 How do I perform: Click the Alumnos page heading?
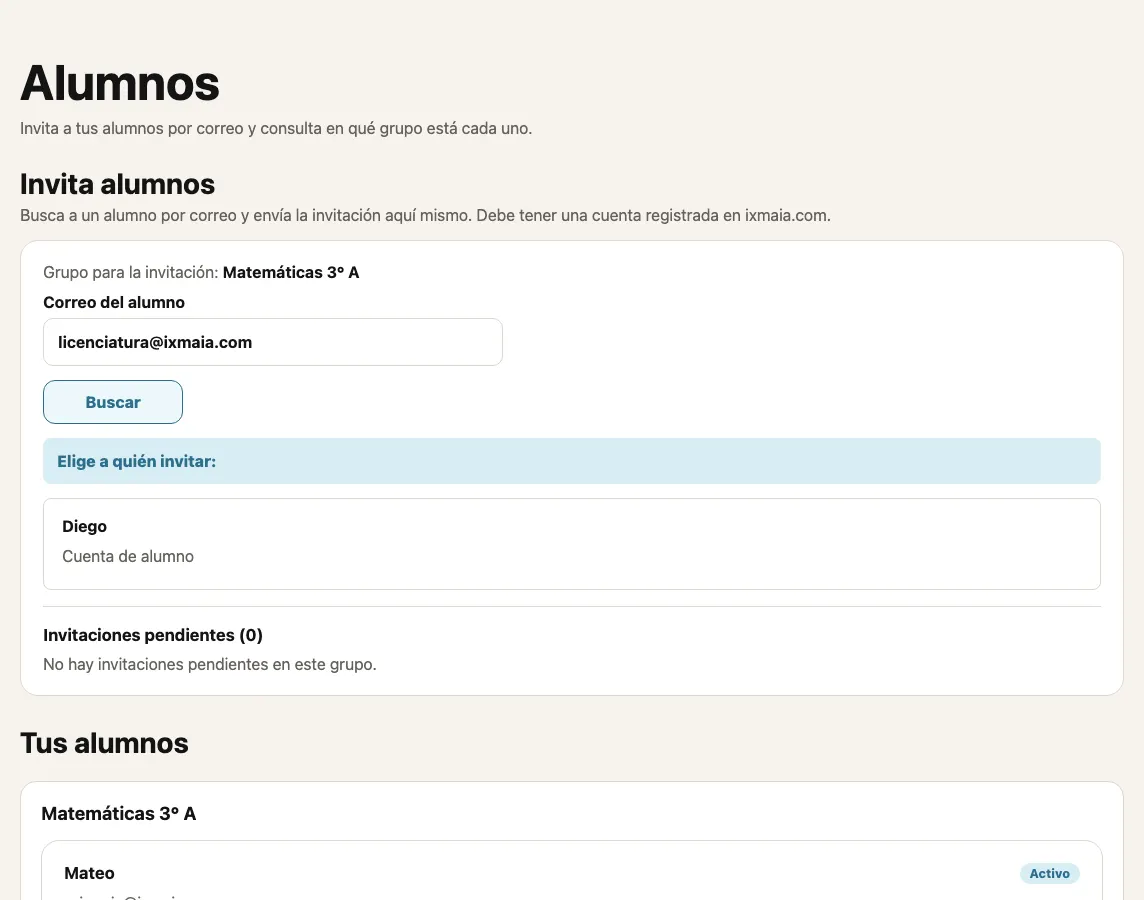point(120,83)
